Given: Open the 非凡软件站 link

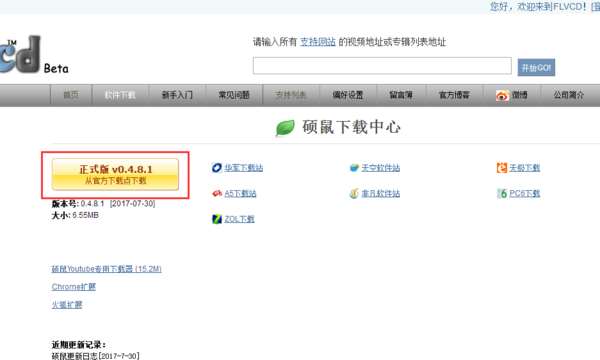Looking at the screenshot, I should pyautogui.click(x=380, y=193).
